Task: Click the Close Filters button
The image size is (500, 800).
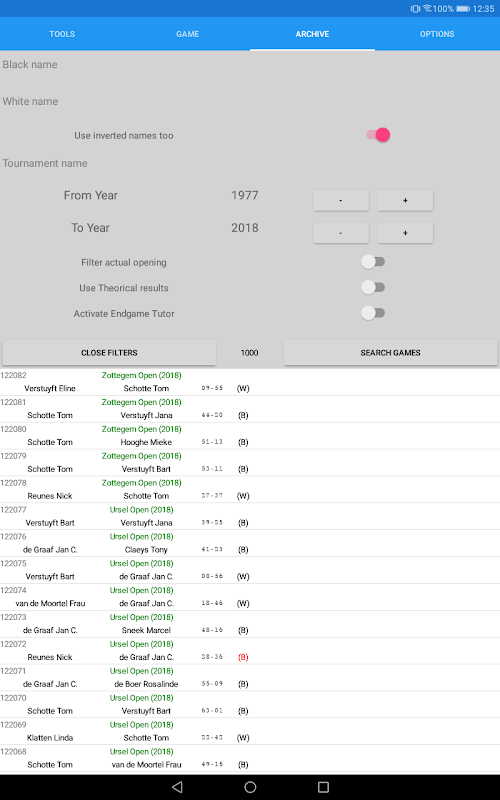Action: tap(109, 353)
